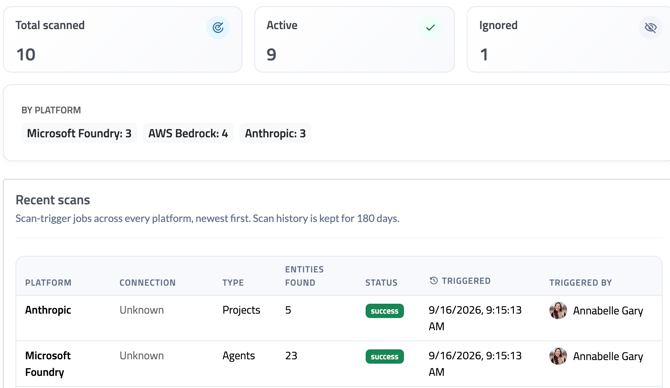Click the Ignored value 1
Viewport: 670px width, 388px height.
484,55
